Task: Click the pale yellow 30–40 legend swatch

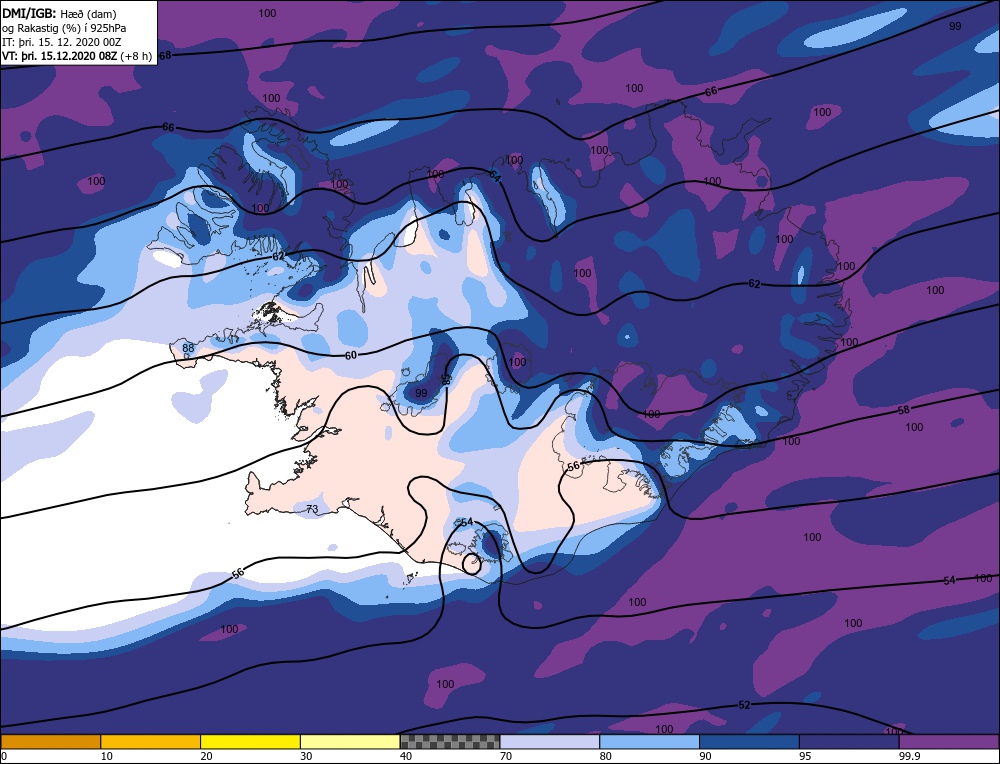Action: tap(350, 741)
